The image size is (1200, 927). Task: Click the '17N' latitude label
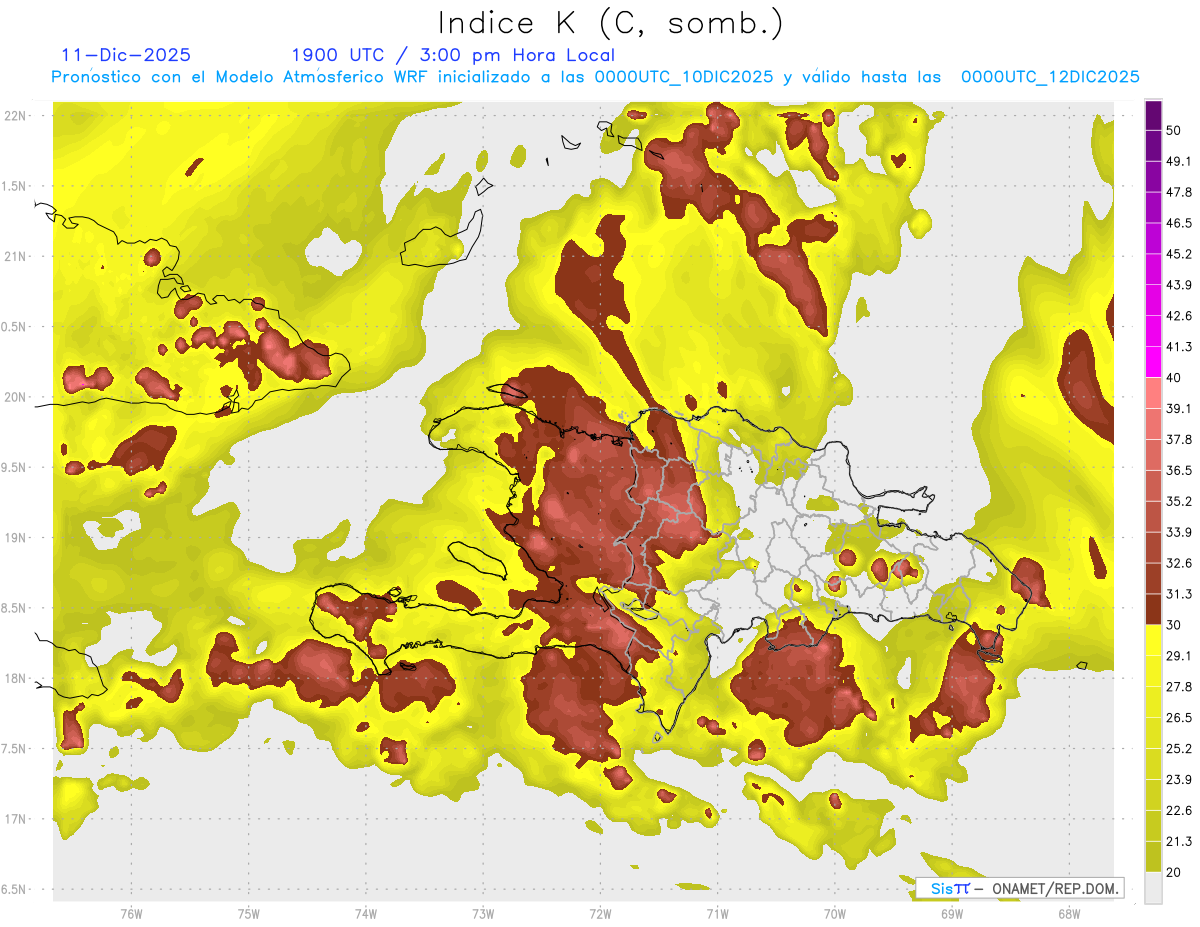17,819
